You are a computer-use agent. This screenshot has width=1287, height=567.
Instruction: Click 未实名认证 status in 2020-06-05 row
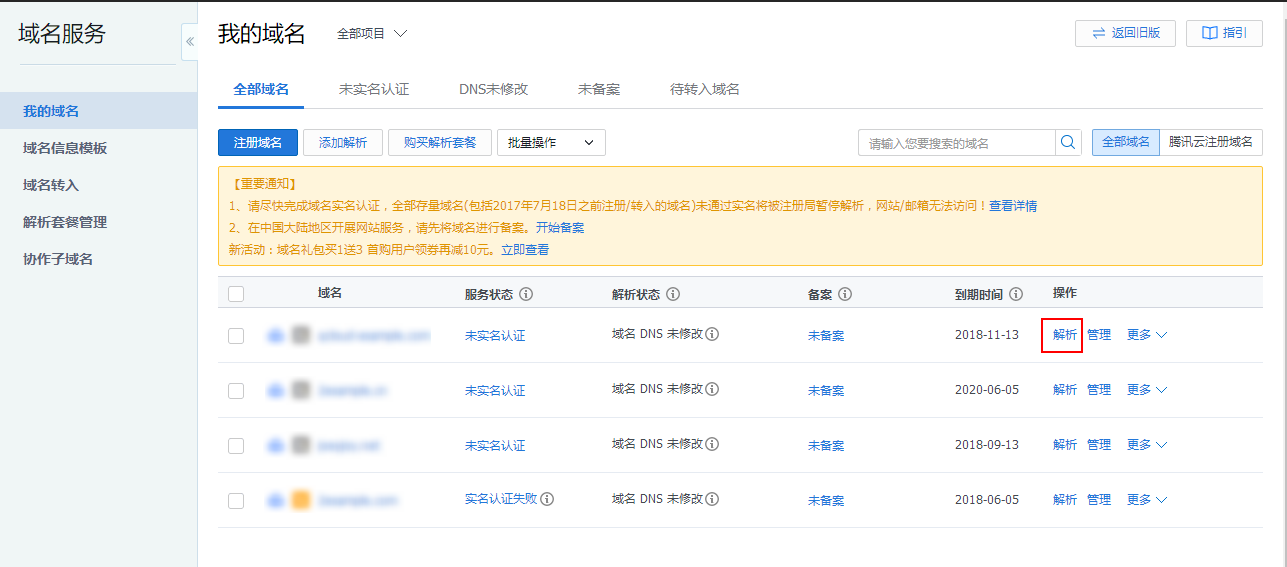click(495, 391)
